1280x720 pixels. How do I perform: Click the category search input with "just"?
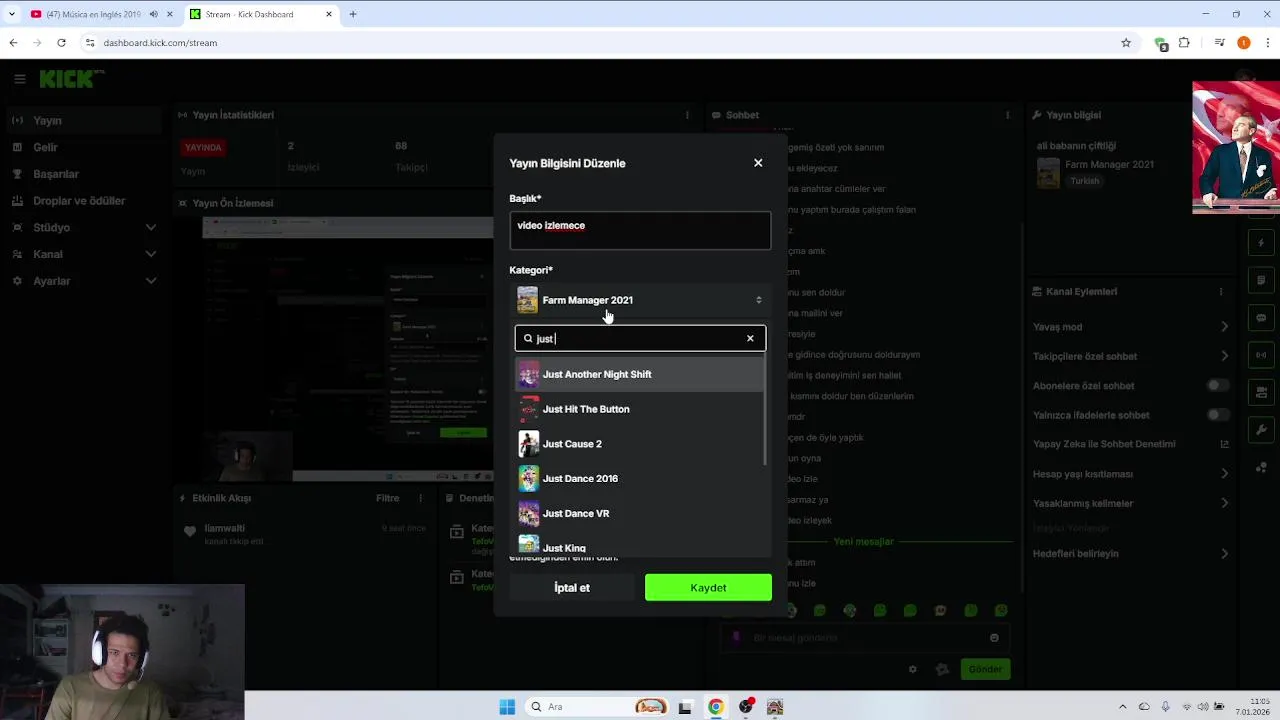pos(640,338)
